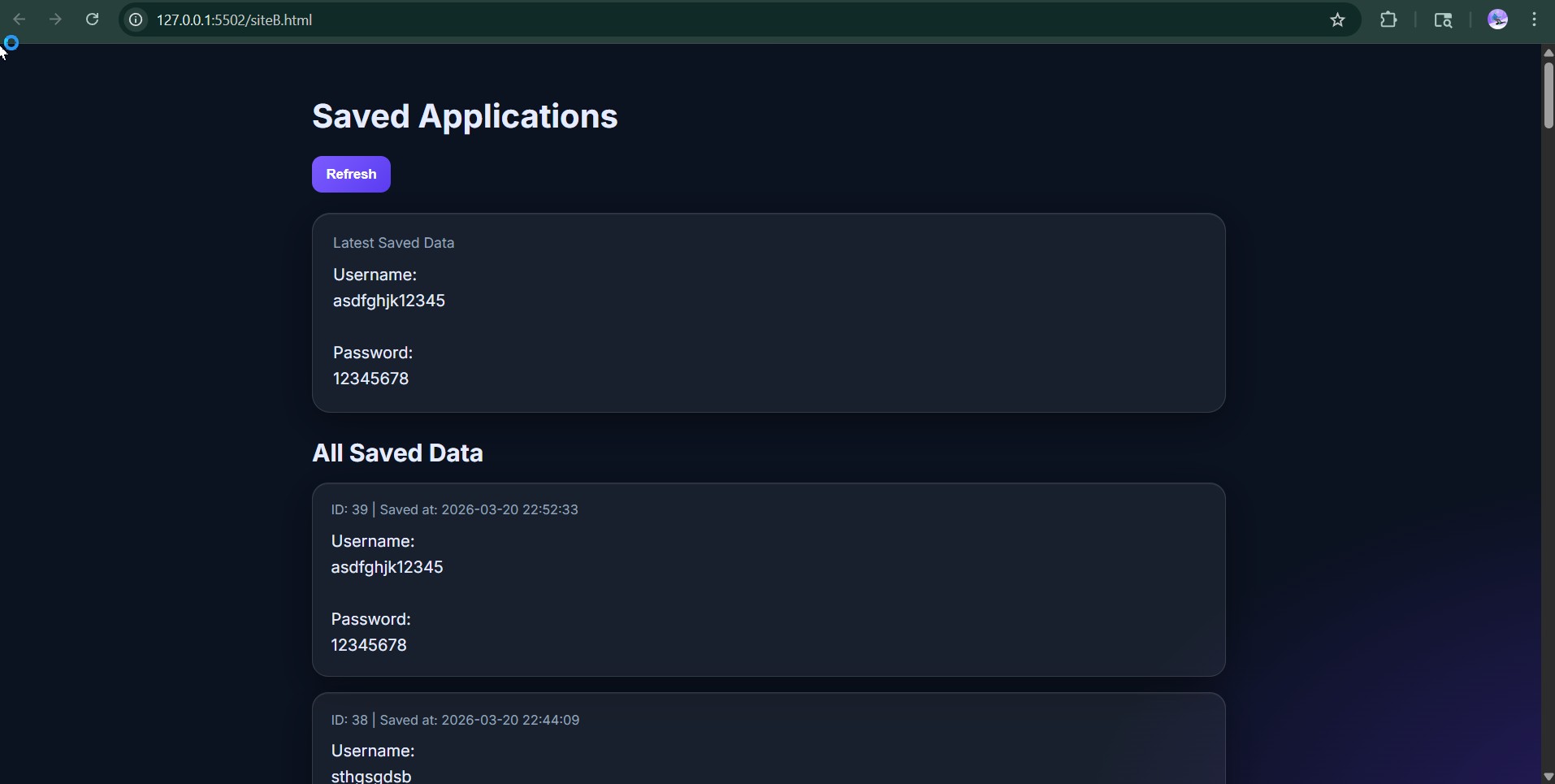Viewport: 1555px width, 784px height.
Task: Click the purple Refresh button
Action: [x=351, y=174]
